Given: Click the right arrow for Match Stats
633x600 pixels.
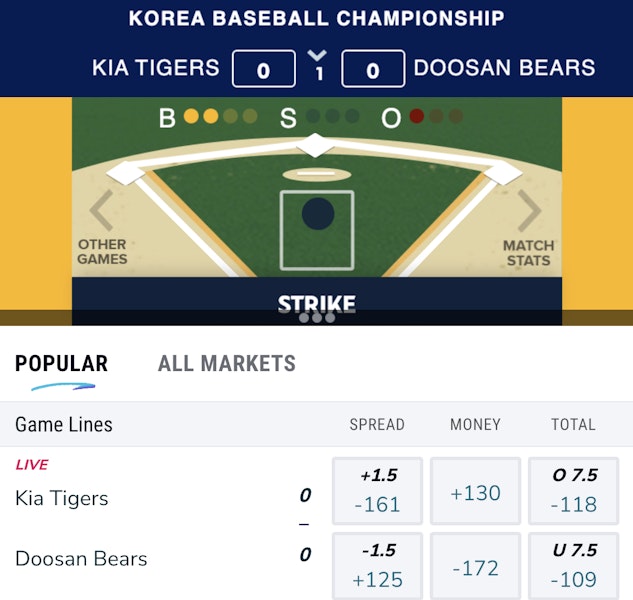Looking at the screenshot, I should 529,210.
